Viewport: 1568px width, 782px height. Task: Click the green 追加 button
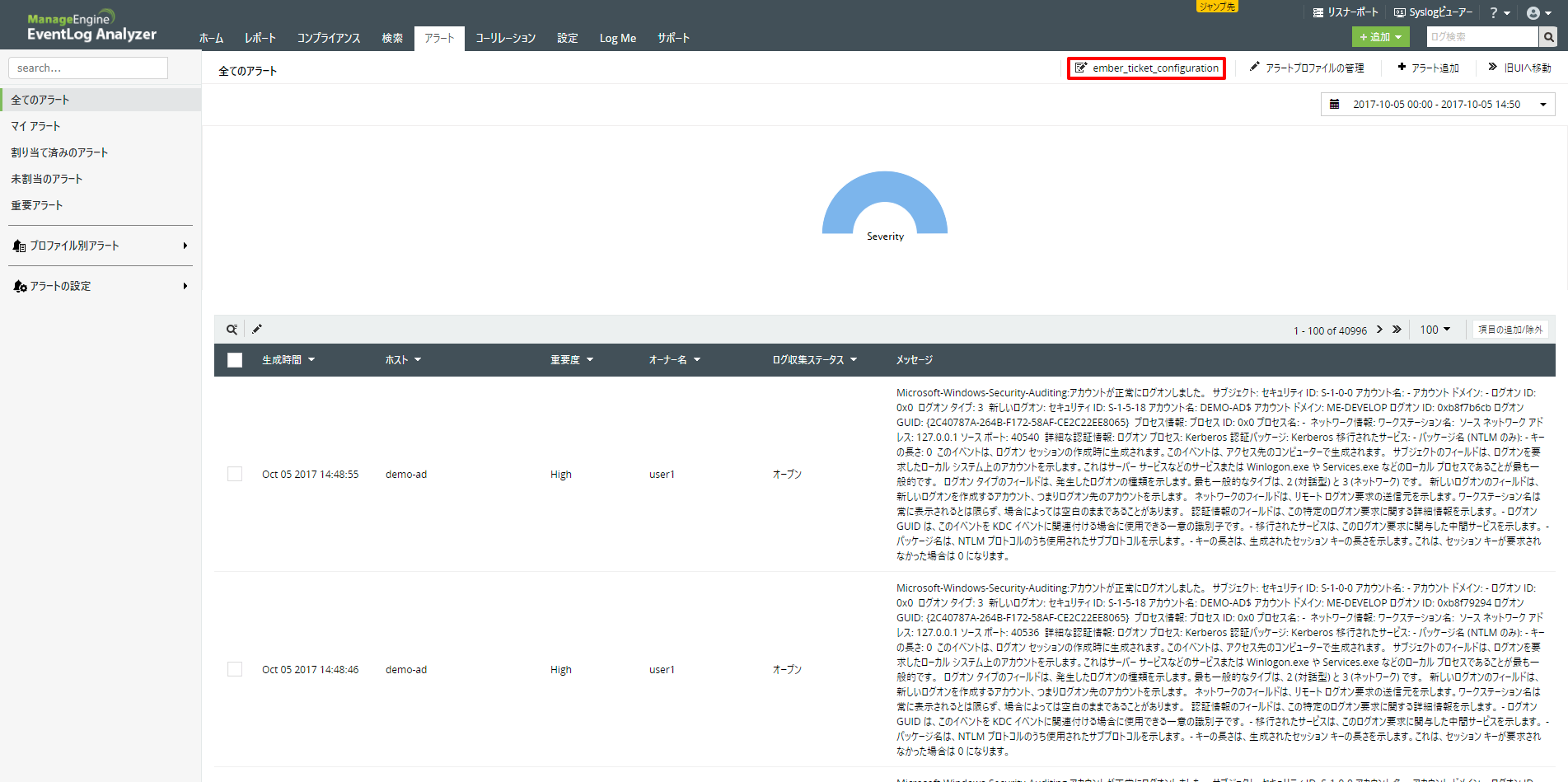point(1380,37)
